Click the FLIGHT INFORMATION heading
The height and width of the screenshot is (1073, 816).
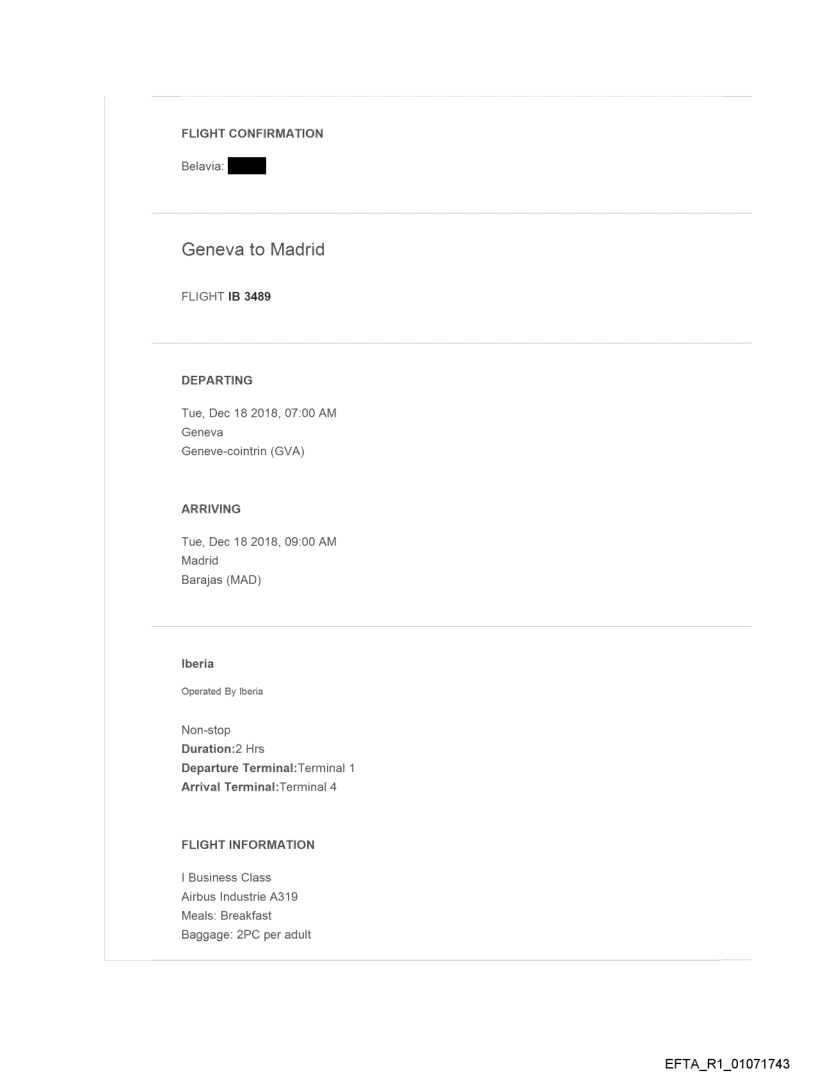coord(248,845)
